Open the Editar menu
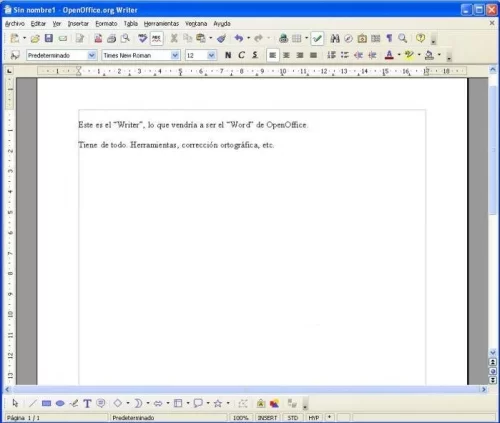This screenshot has height=423, width=500. click(38, 24)
